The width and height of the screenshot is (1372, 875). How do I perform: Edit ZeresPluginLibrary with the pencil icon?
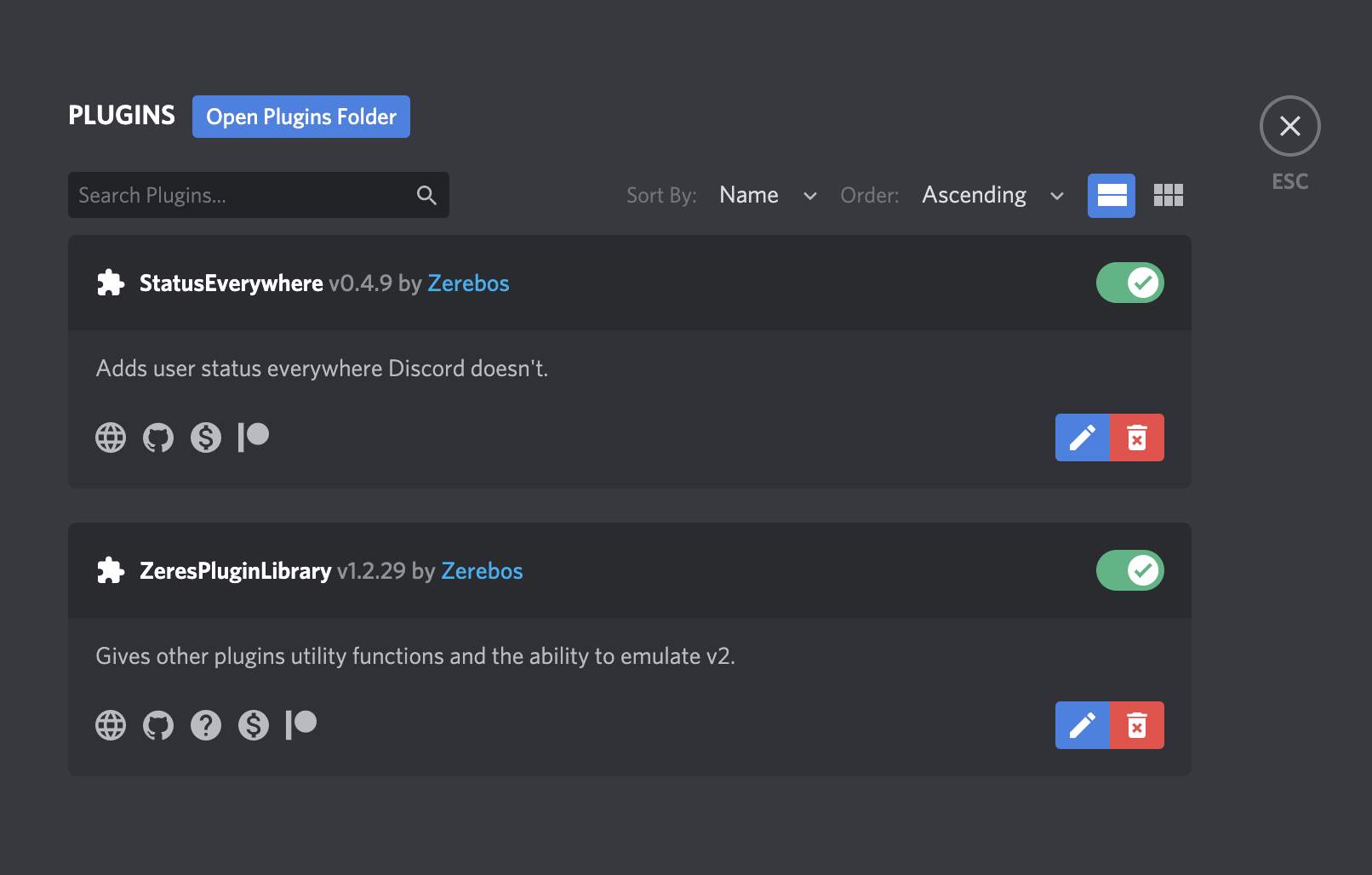(x=1082, y=724)
